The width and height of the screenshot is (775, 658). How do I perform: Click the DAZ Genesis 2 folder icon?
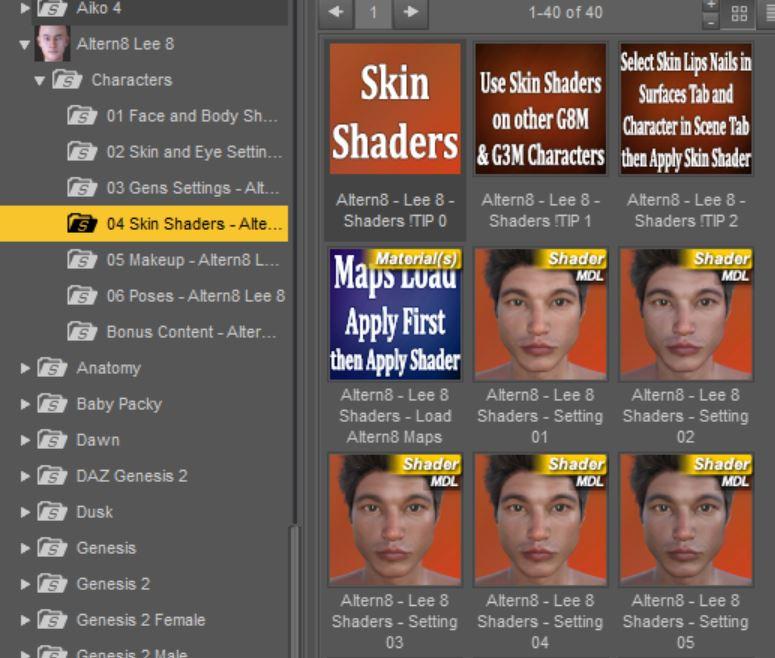(x=52, y=476)
